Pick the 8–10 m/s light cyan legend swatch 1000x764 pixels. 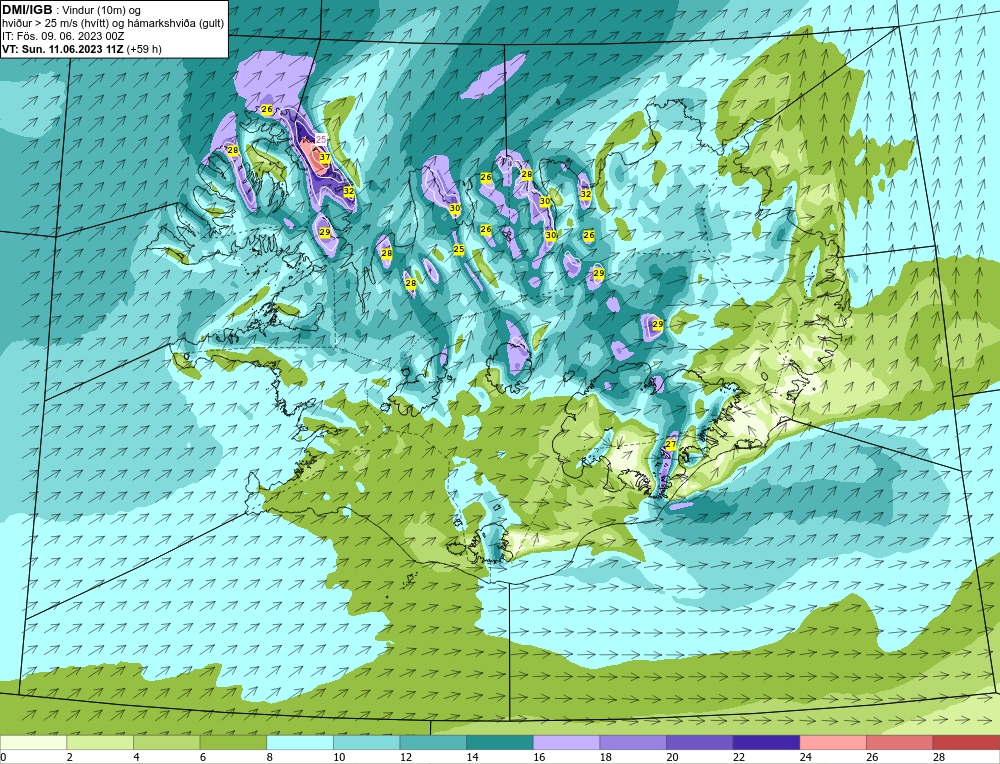(x=300, y=742)
